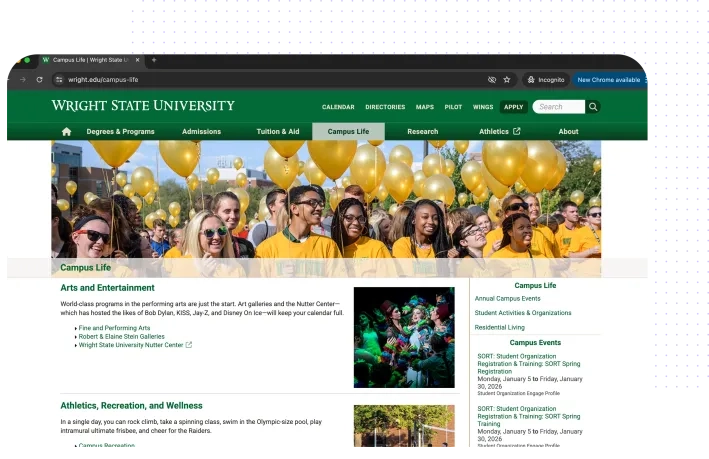
Task: Open Robert & Elaine Stein Galleries link
Action: (x=122, y=336)
